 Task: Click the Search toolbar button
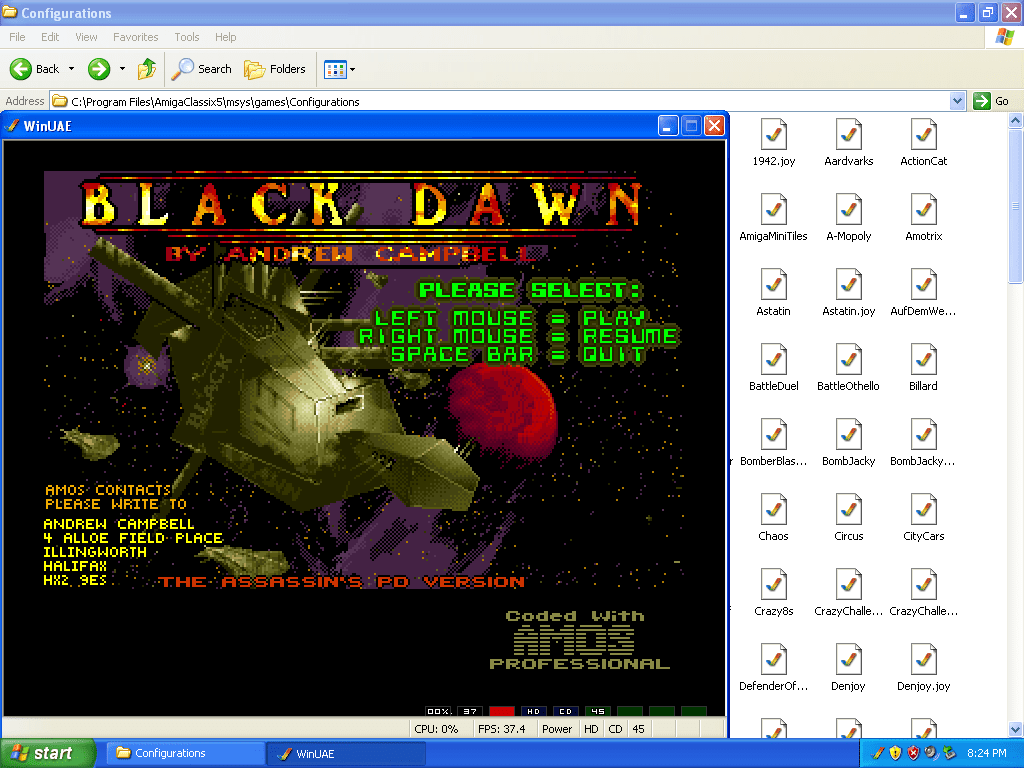point(201,69)
